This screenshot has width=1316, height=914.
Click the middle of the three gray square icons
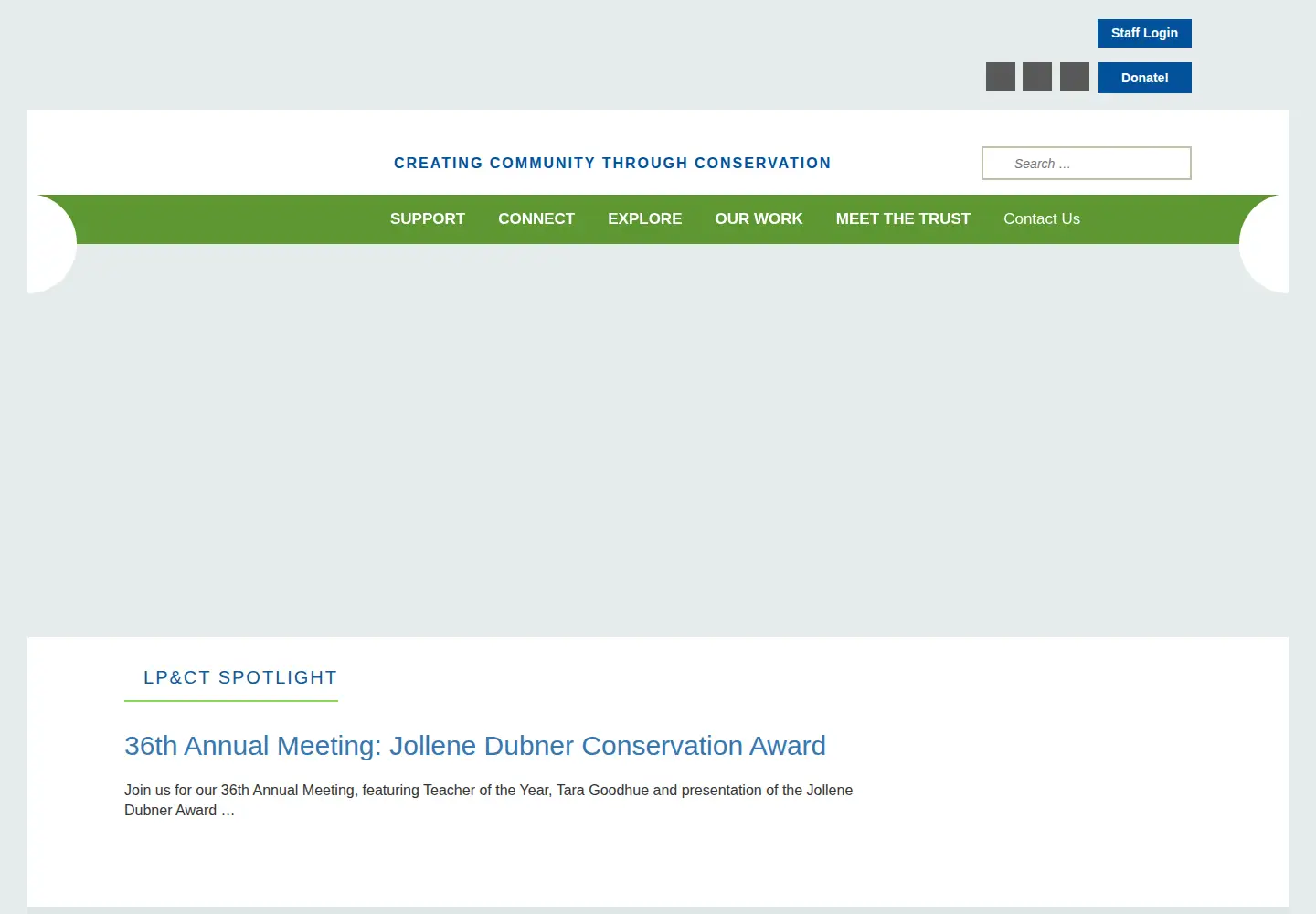click(1037, 77)
